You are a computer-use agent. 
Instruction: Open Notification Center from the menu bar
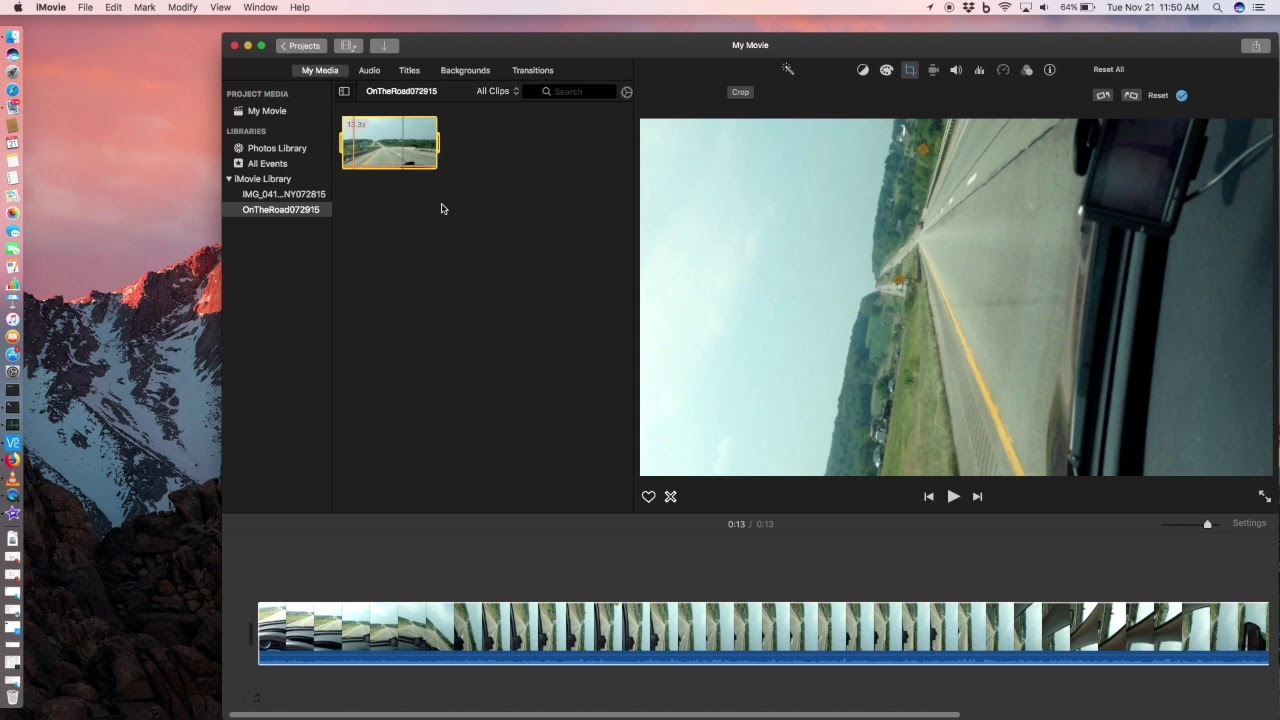pyautogui.click(x=1259, y=7)
